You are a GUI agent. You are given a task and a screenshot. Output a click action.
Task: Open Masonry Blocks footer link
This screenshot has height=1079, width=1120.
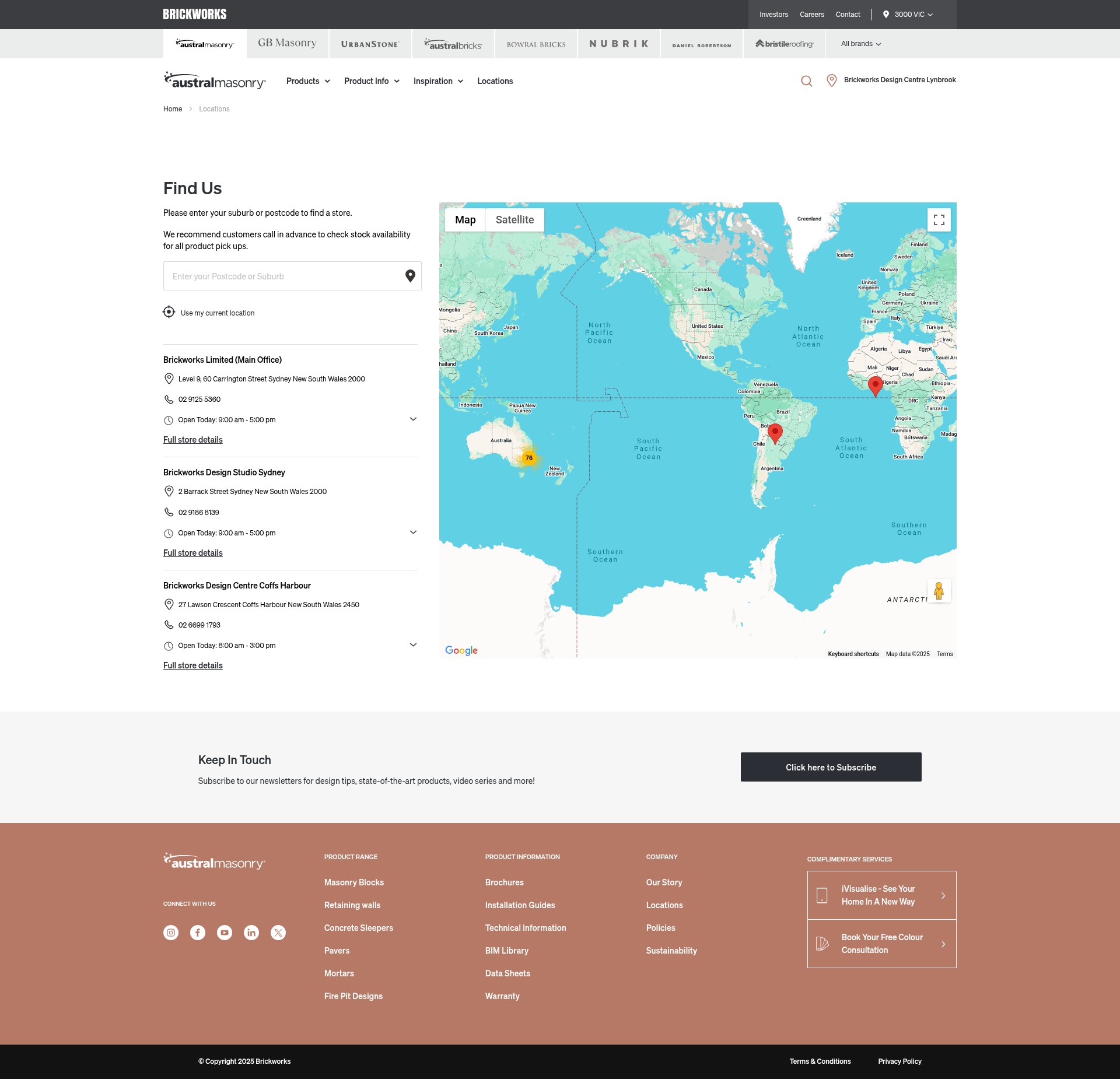click(x=354, y=882)
